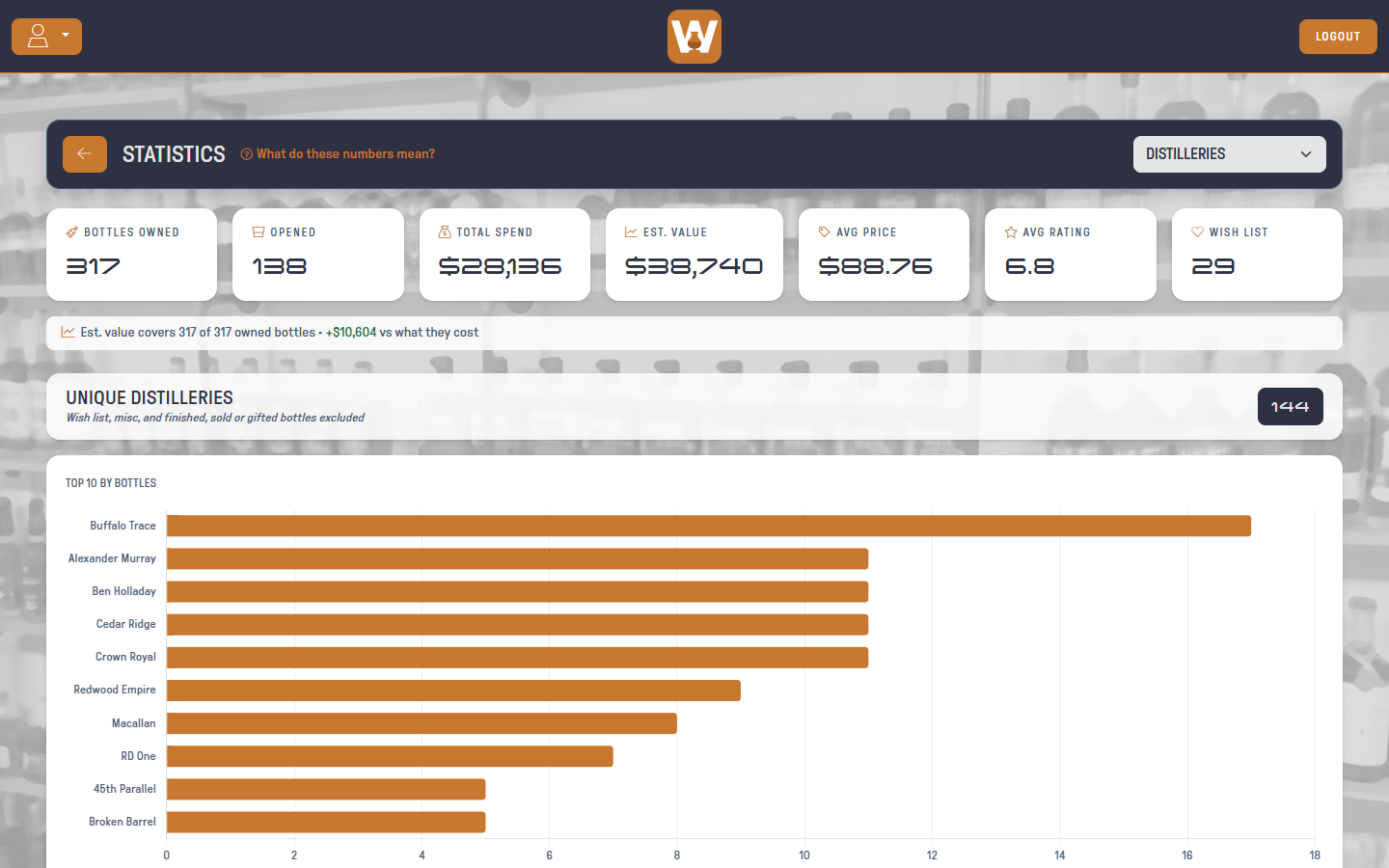Image resolution: width=1389 pixels, height=868 pixels.
Task: Select the Avg Rating value 6.8
Action: [1030, 266]
